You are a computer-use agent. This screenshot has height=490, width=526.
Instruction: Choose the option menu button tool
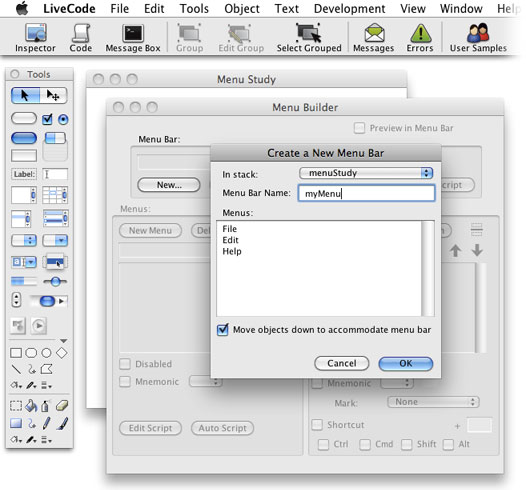tap(24, 240)
